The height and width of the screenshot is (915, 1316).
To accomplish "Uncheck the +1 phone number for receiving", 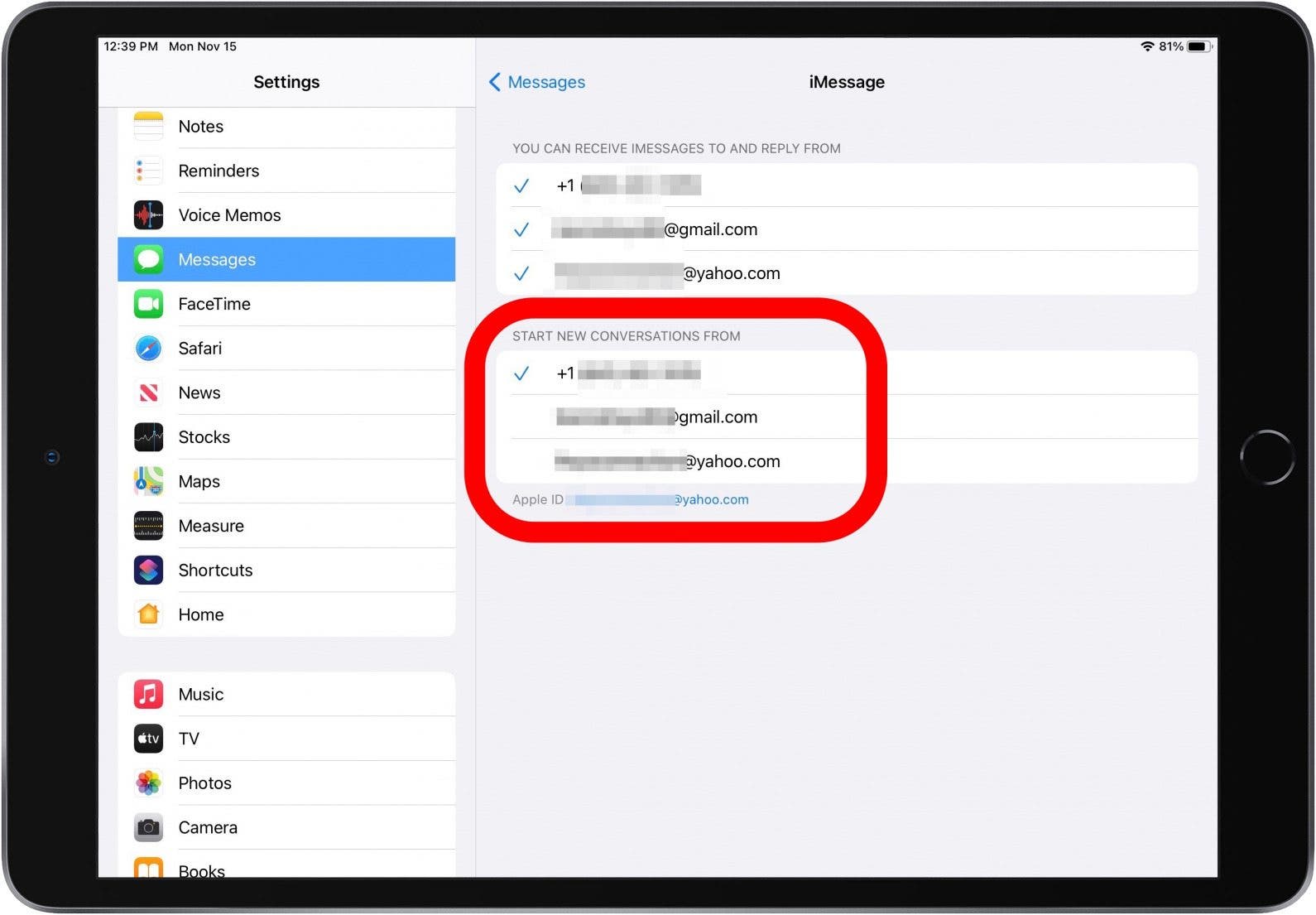I will point(847,185).
